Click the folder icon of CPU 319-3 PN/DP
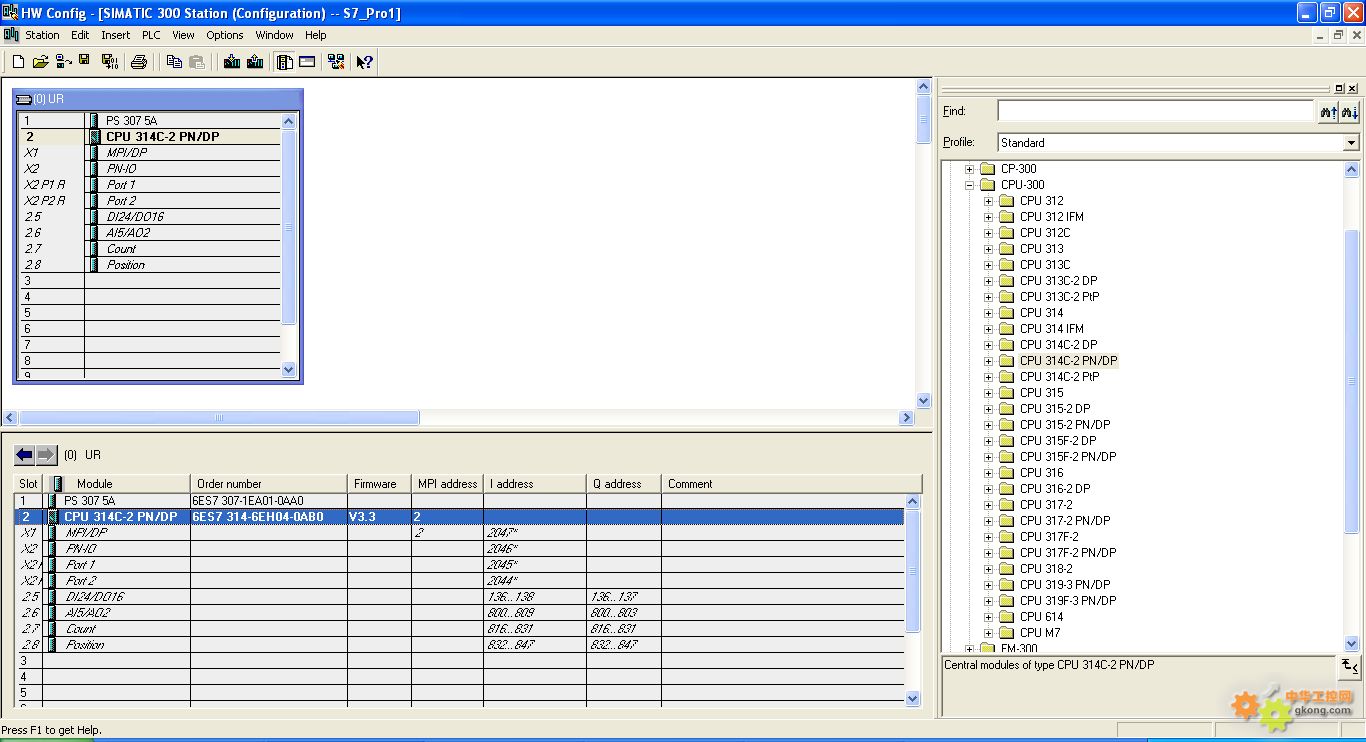The height and width of the screenshot is (742, 1366). (1006, 585)
